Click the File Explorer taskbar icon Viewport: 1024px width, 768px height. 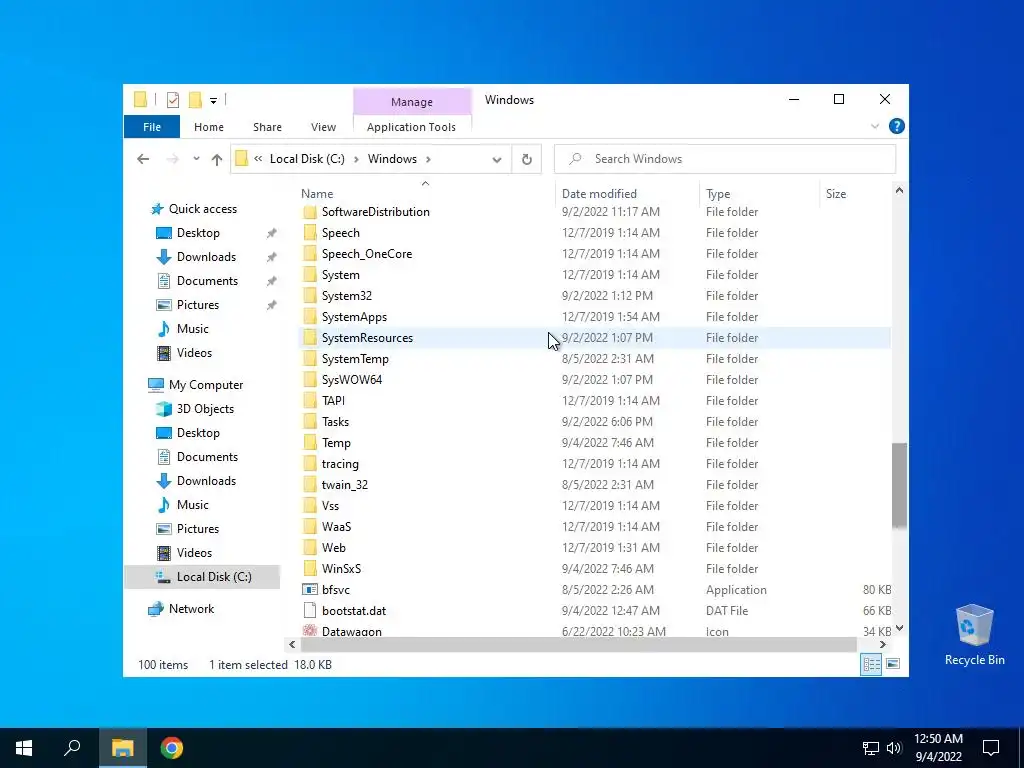click(123, 748)
